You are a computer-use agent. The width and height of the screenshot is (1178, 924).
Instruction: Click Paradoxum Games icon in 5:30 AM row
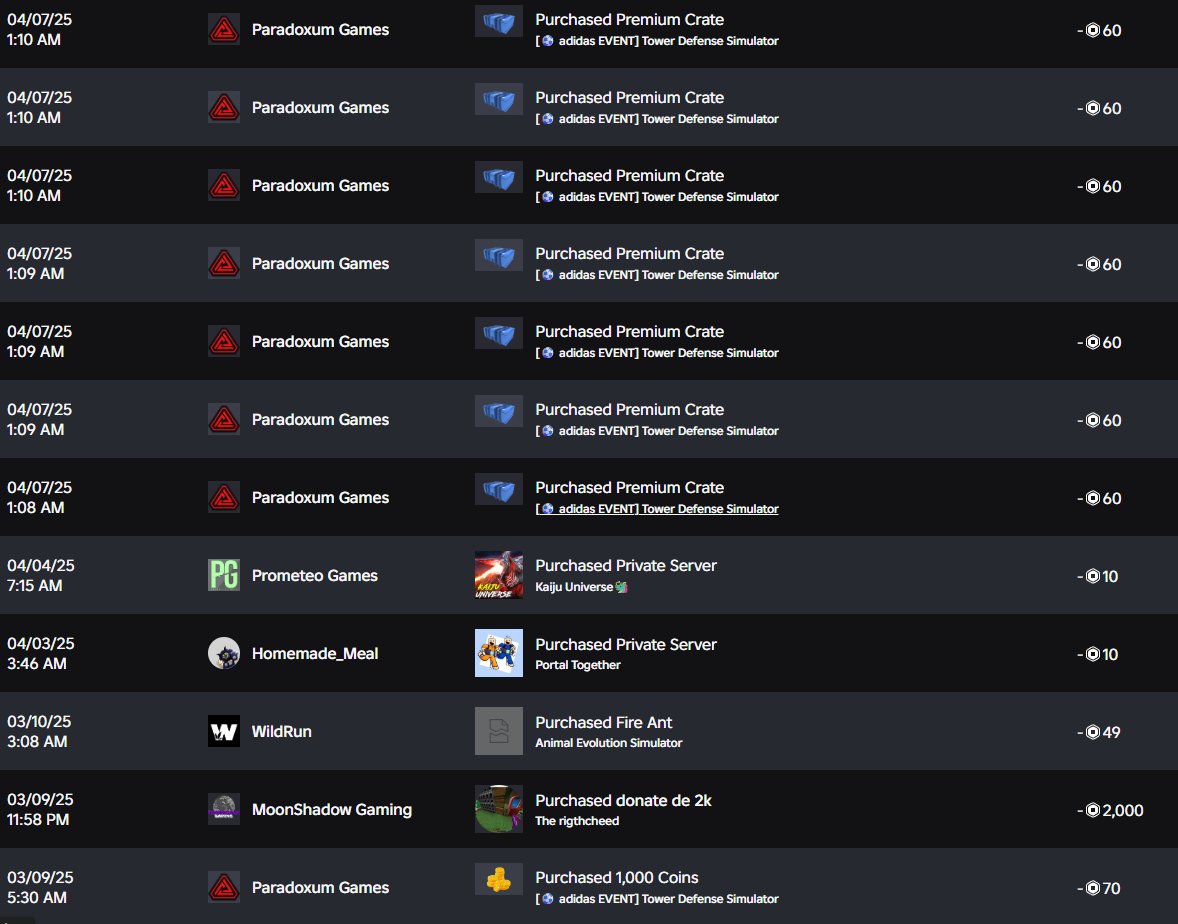coord(224,887)
